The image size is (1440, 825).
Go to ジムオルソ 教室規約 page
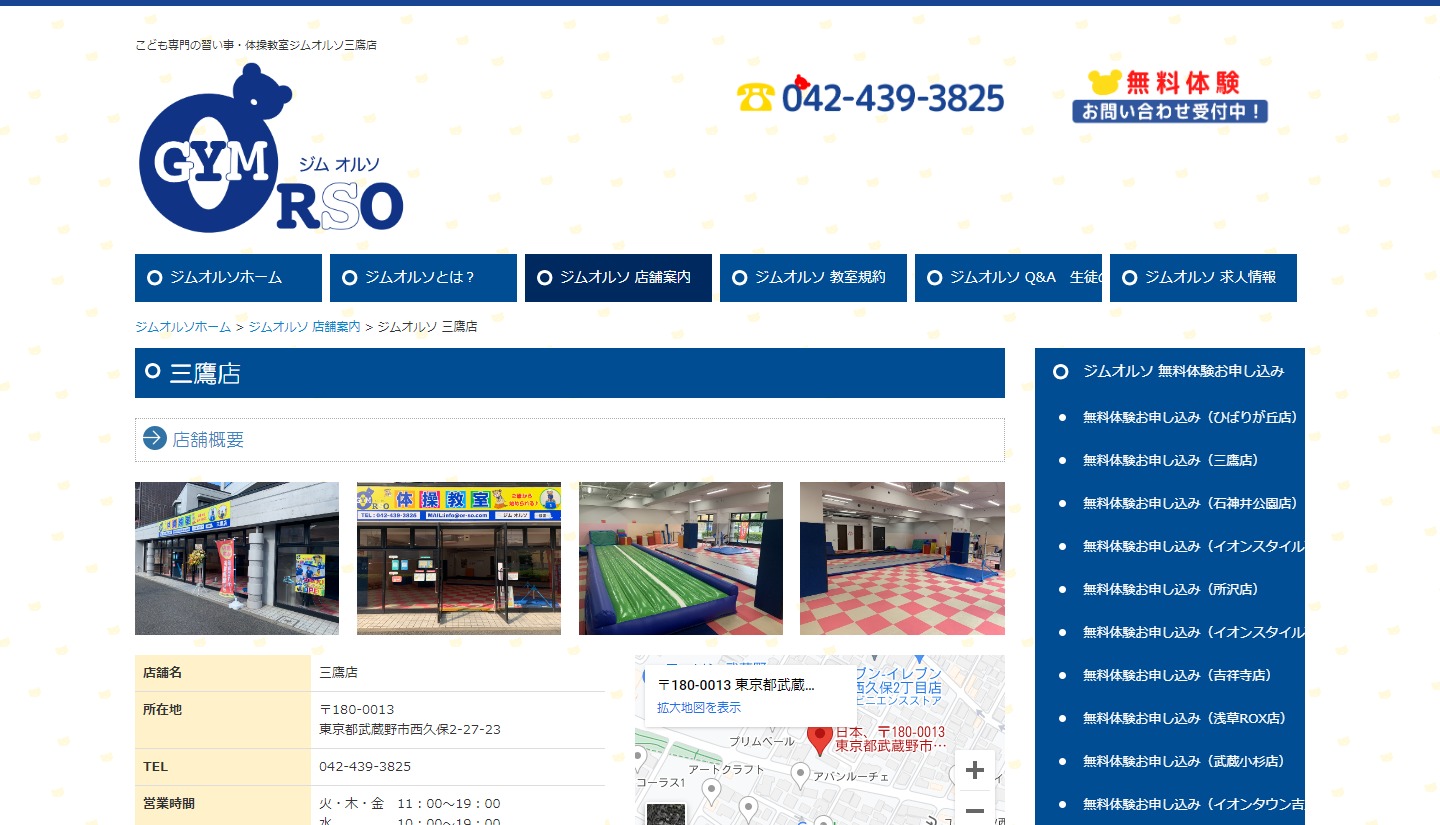point(813,278)
